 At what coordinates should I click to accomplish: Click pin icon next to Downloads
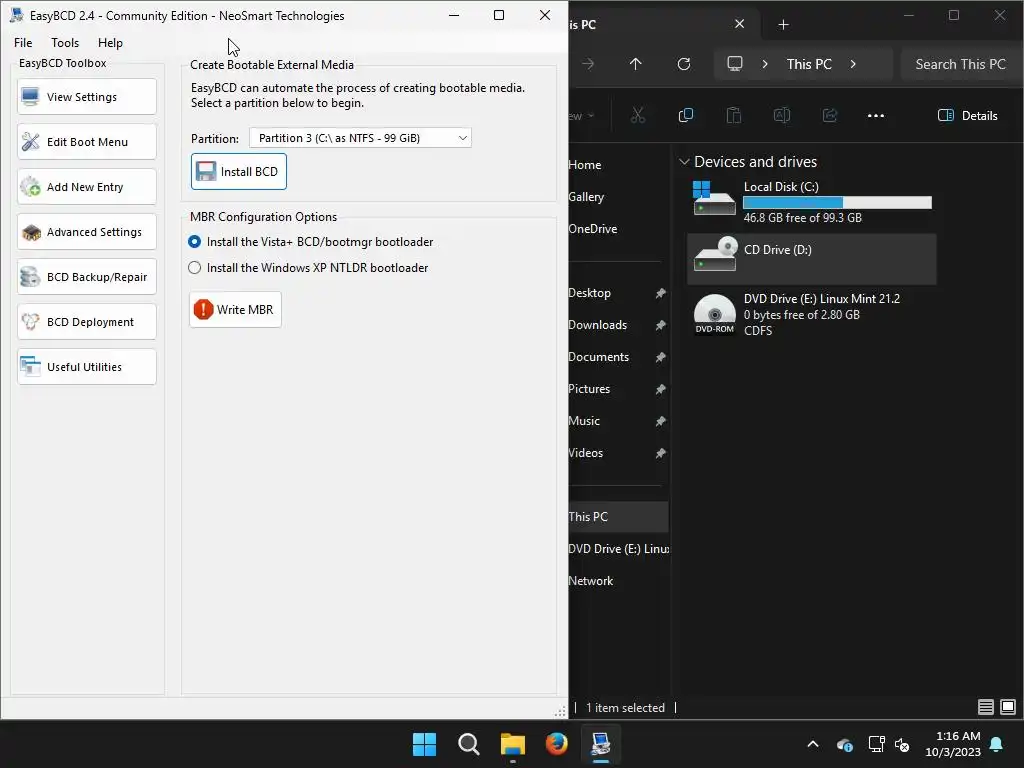[660, 325]
